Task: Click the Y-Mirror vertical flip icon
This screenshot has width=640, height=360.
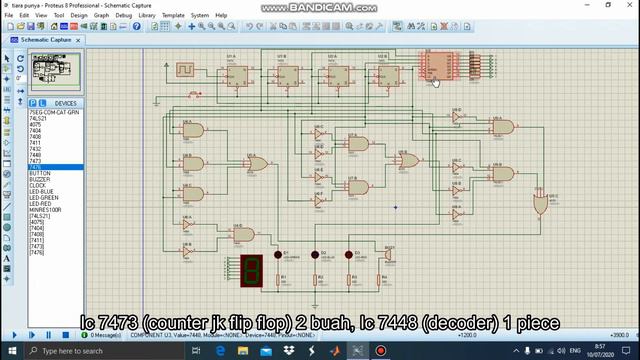Action: pos(20,101)
